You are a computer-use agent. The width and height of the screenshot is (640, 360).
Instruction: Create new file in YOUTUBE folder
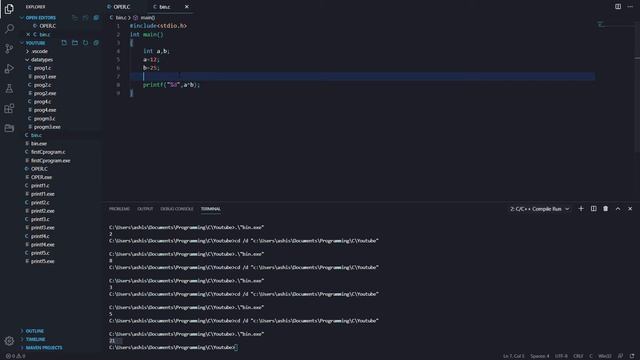point(64,43)
